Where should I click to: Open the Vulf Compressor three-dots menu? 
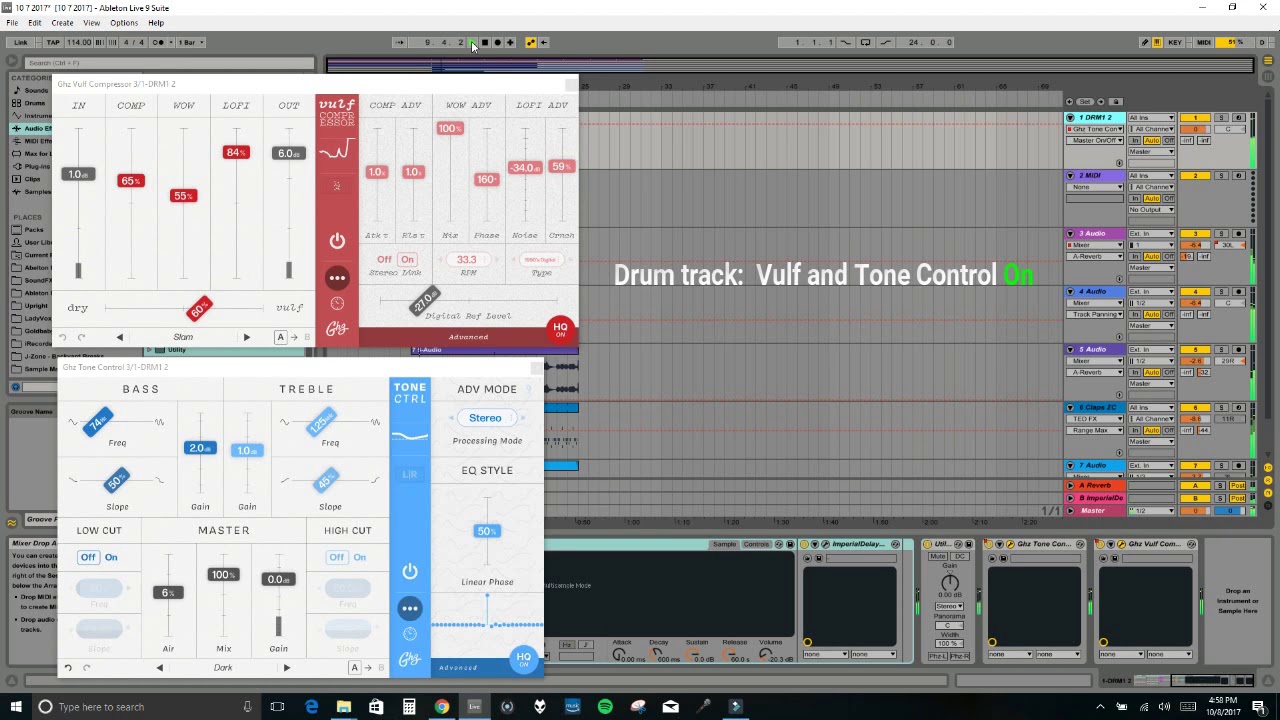(337, 278)
